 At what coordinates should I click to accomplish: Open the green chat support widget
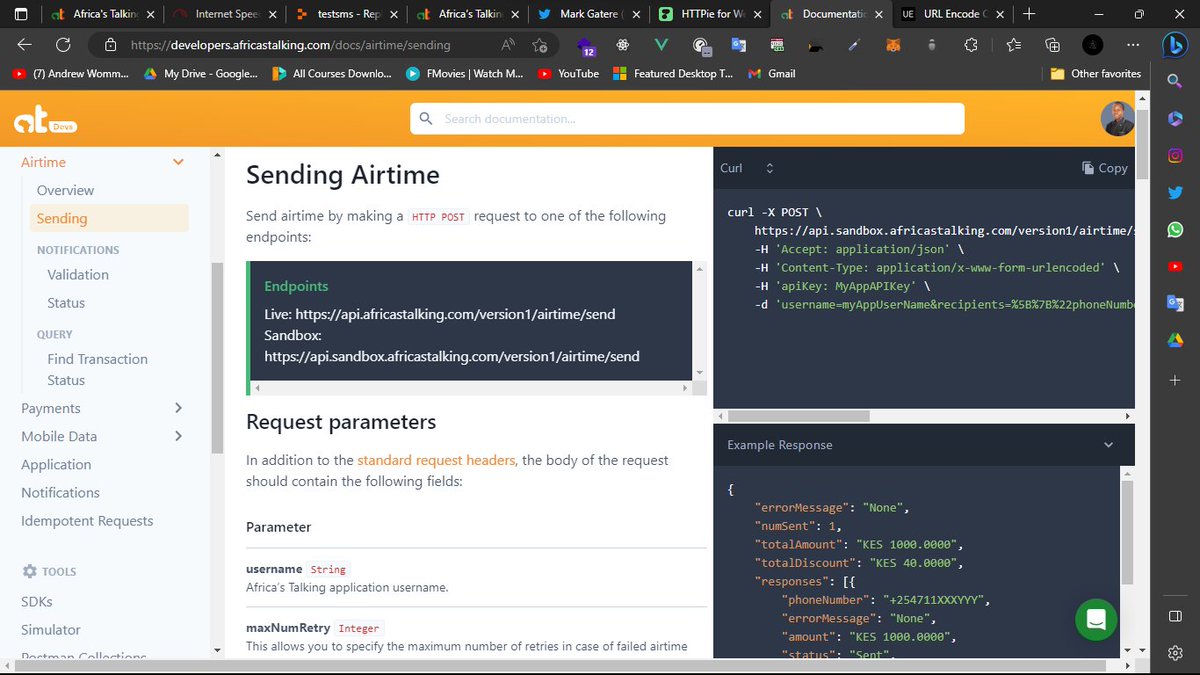pos(1096,619)
